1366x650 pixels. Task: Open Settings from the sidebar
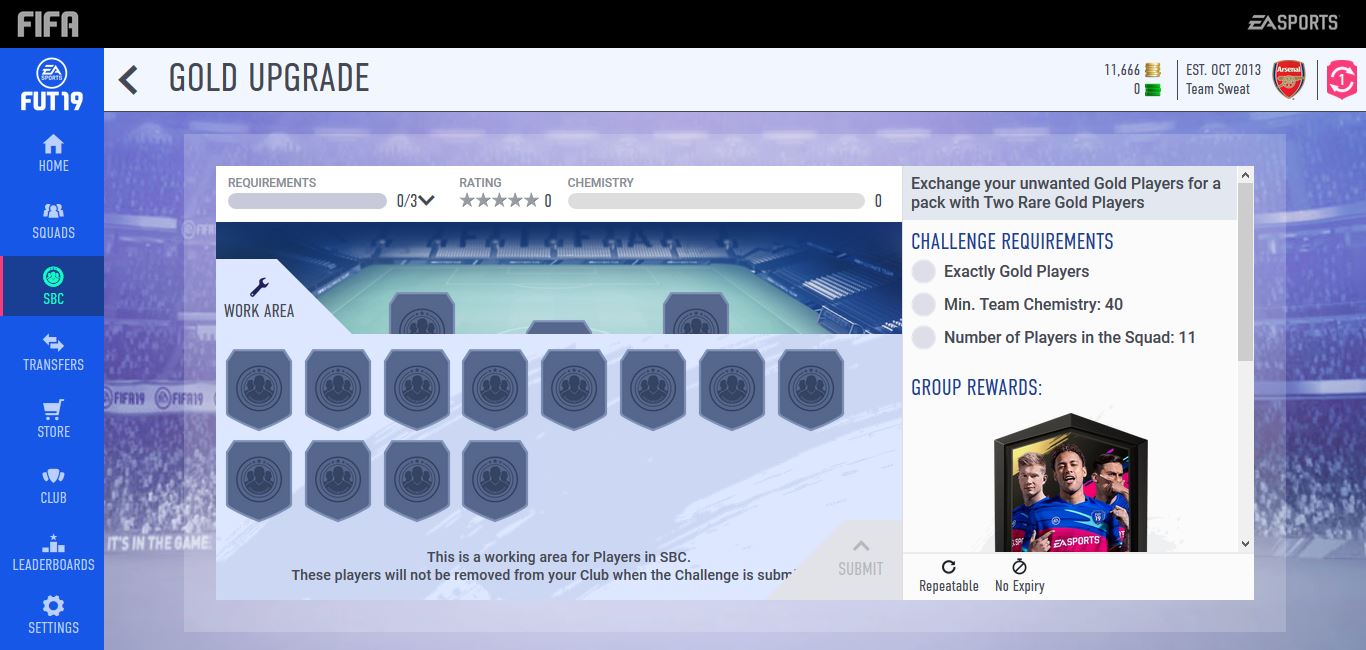point(53,614)
